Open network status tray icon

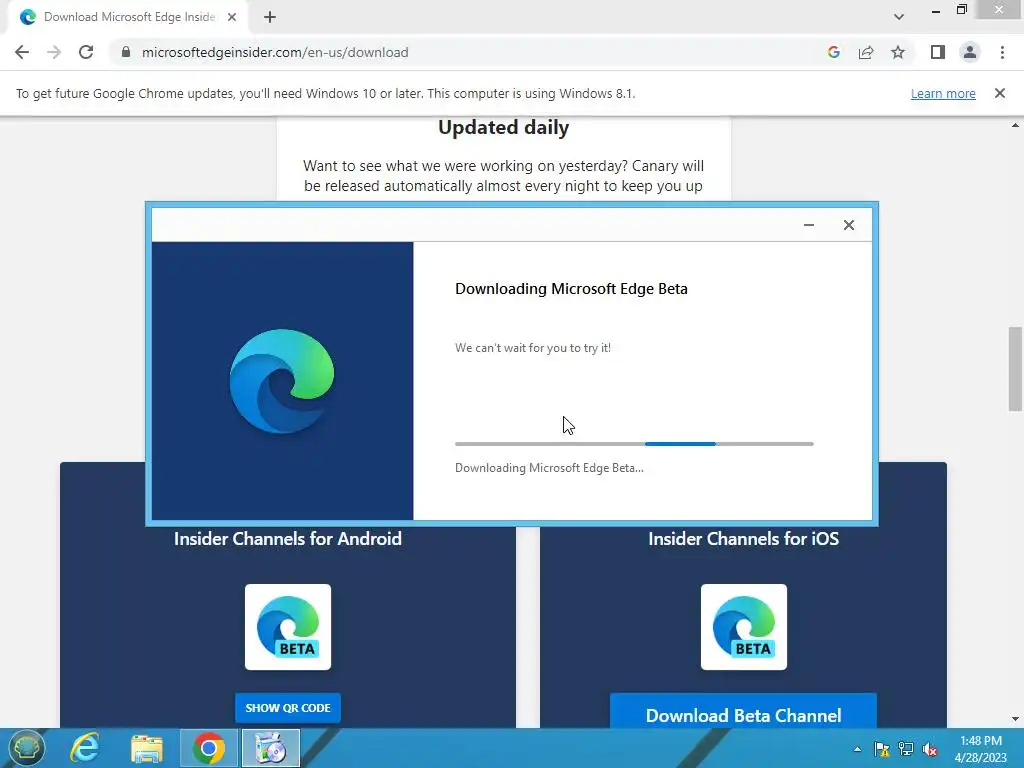click(x=906, y=749)
